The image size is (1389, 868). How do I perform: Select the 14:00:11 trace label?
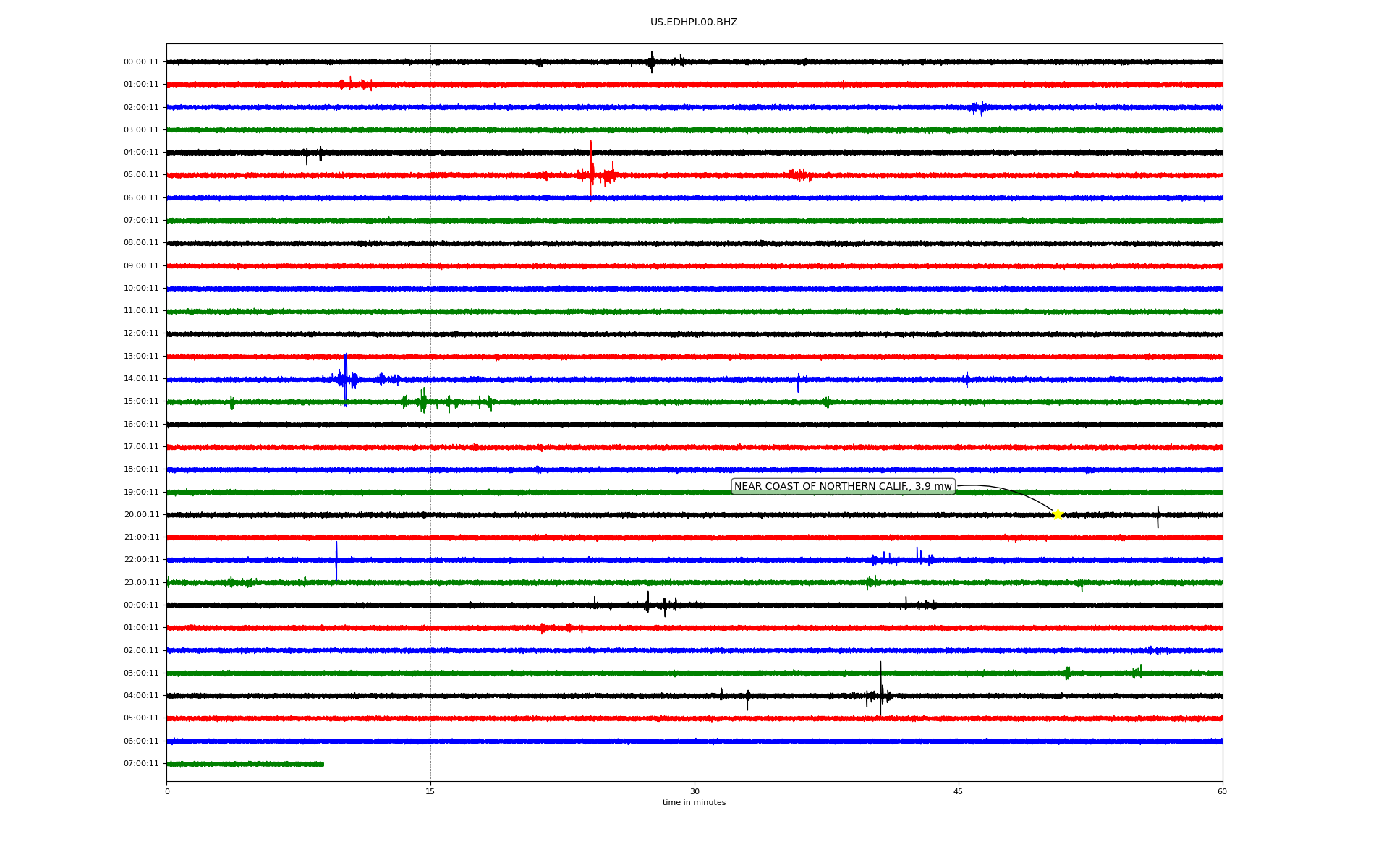(141, 379)
